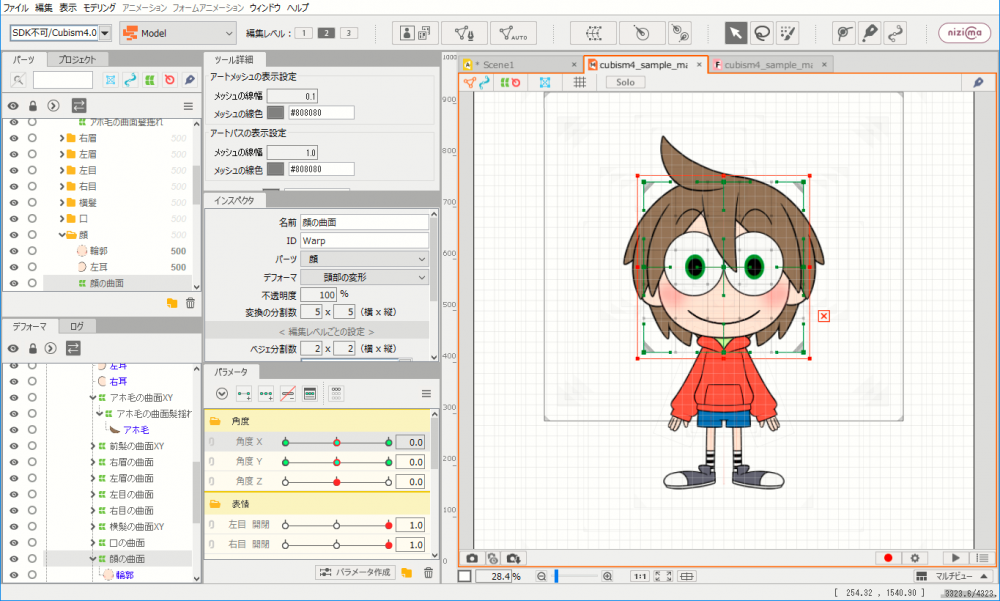Switch to the Scene1 tab
This screenshot has width=1000, height=601.
pos(520,64)
